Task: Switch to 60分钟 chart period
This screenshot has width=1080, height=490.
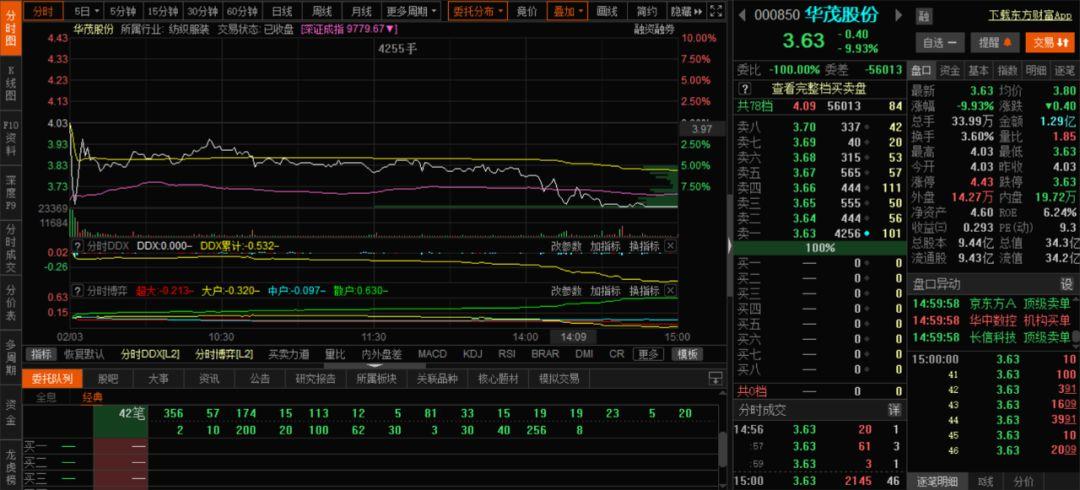Action: [x=242, y=11]
